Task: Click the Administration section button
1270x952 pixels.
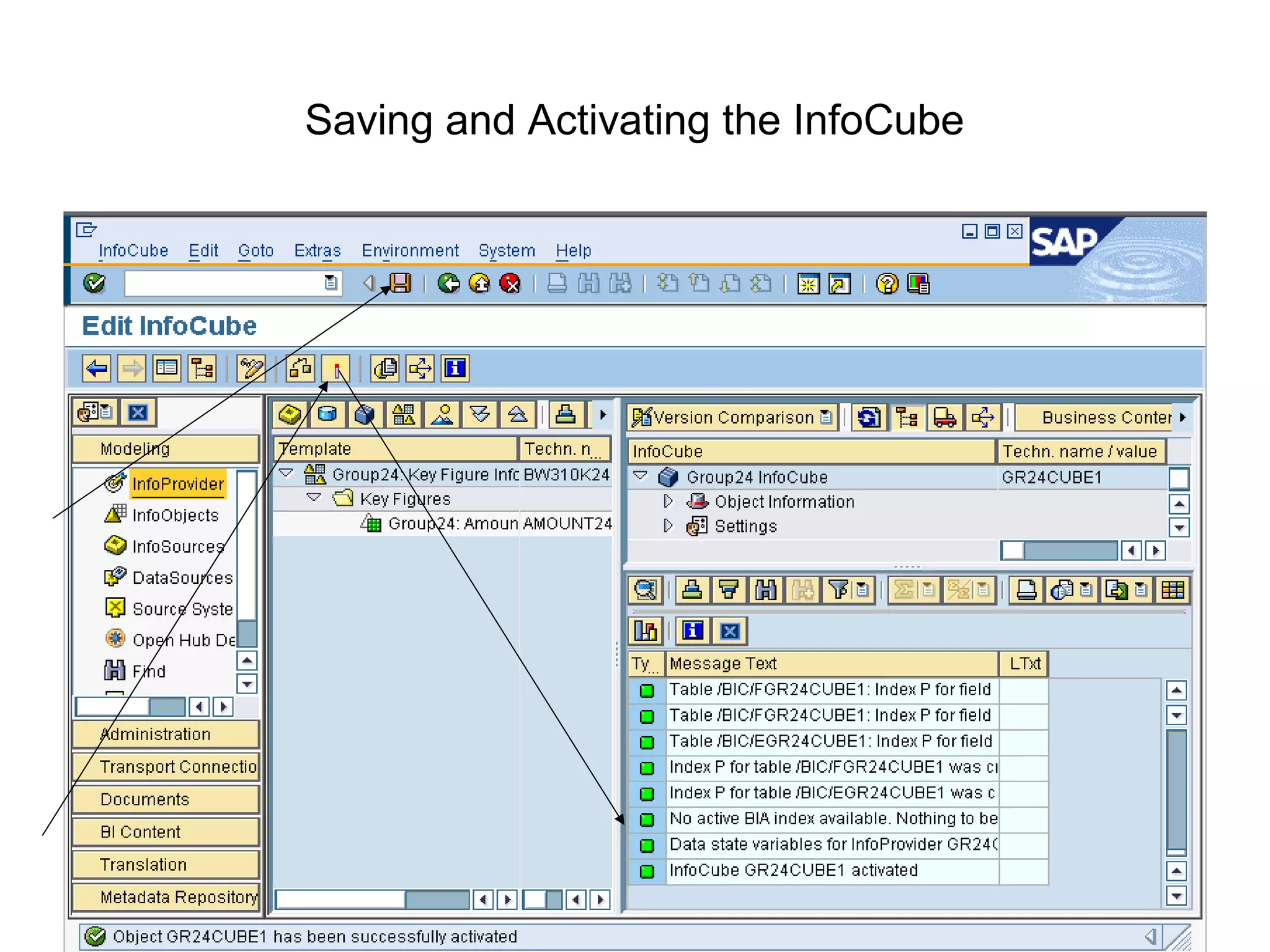Action: pos(166,734)
